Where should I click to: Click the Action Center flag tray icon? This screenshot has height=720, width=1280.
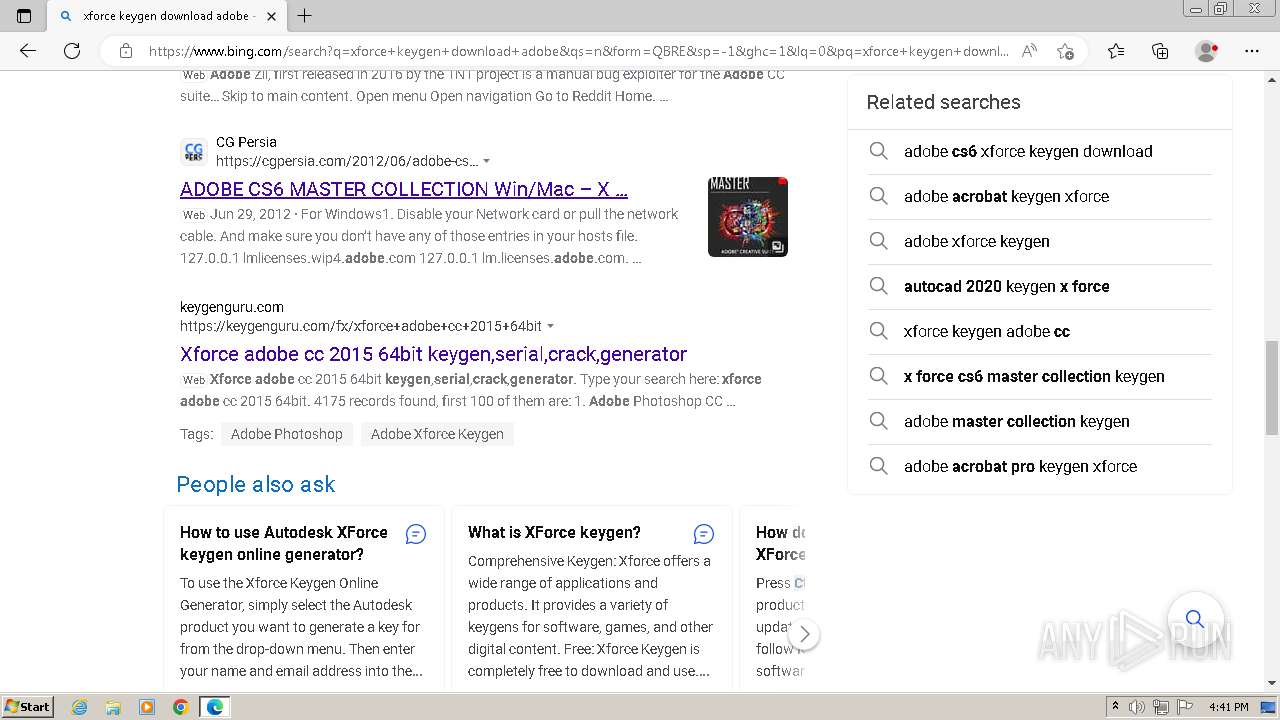pyautogui.click(x=1184, y=707)
